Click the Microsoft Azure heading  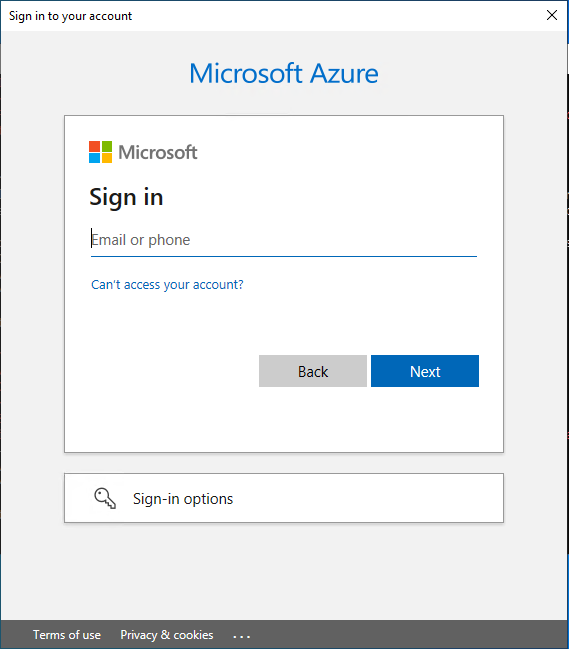coord(284,74)
